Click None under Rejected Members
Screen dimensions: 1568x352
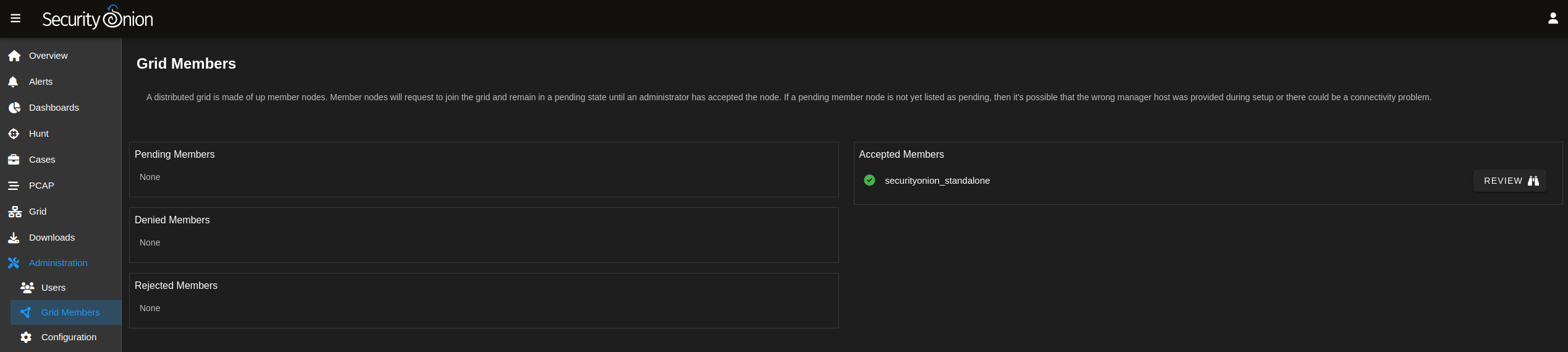pos(150,308)
